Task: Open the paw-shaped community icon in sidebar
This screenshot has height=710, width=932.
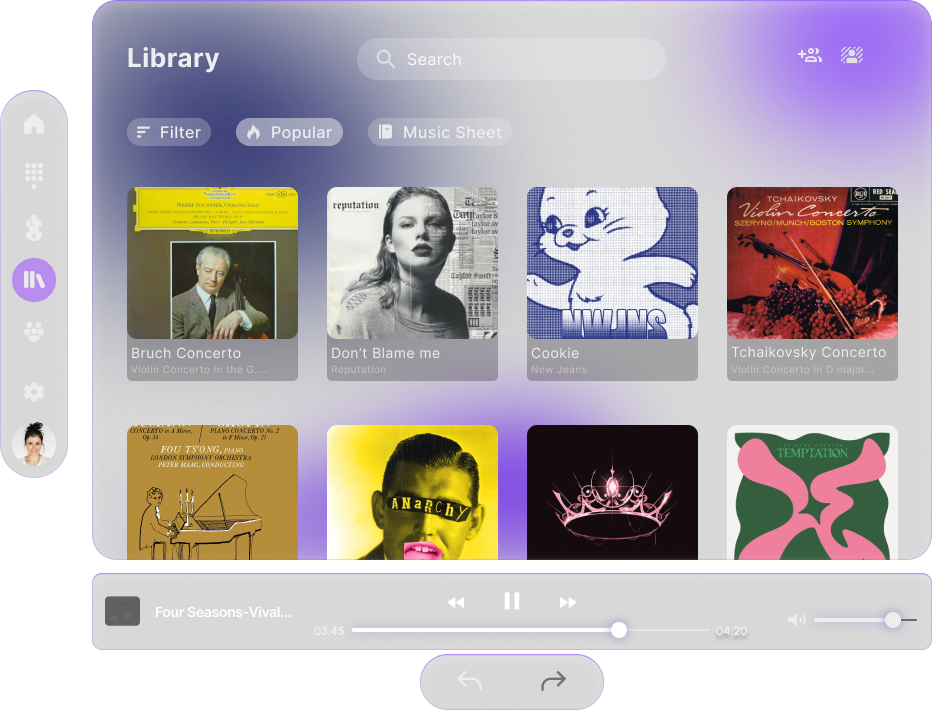Action: (x=34, y=332)
